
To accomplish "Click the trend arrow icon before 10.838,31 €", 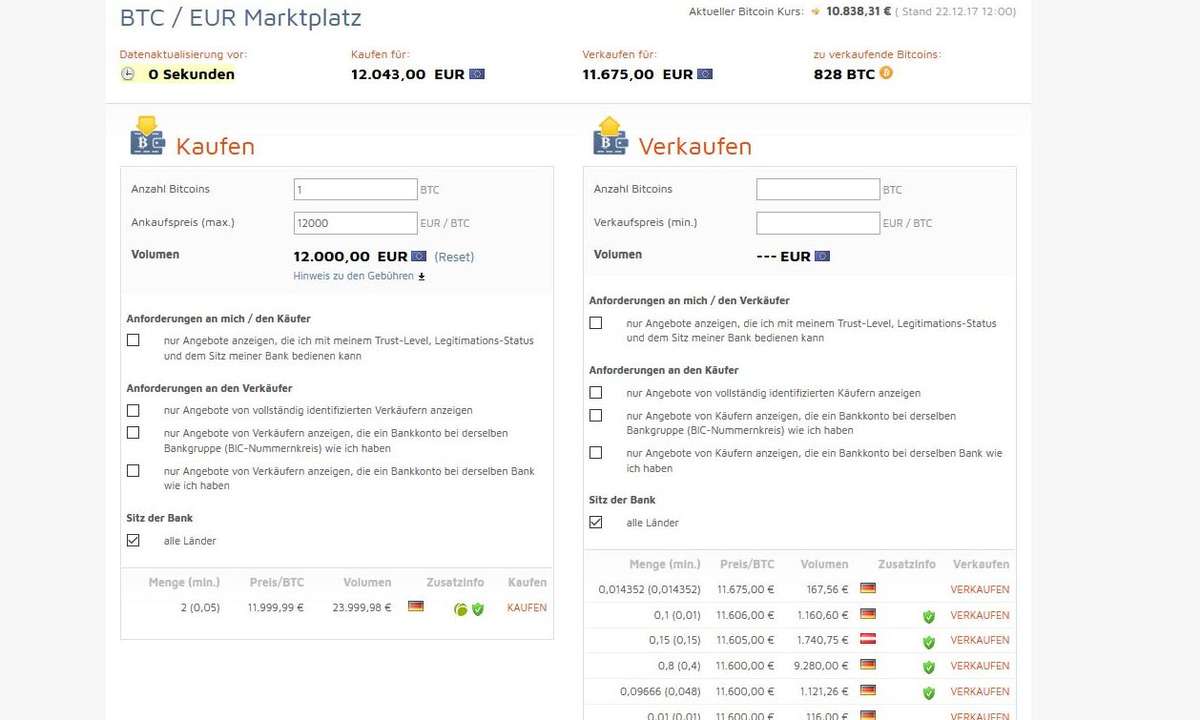I will click(816, 12).
